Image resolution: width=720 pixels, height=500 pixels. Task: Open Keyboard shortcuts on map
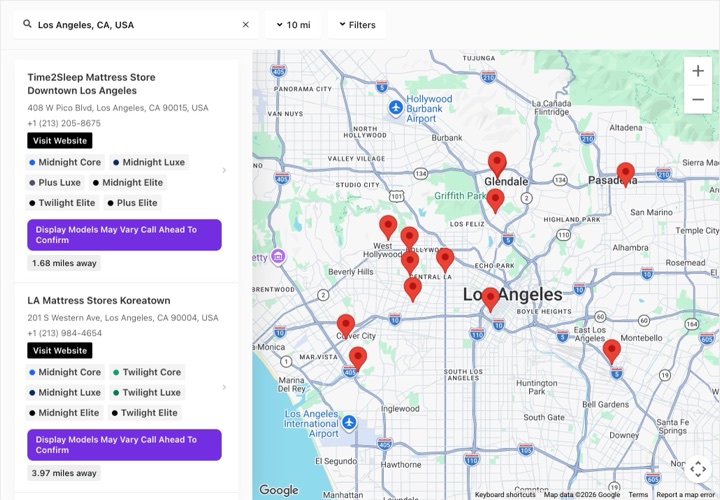tap(505, 494)
